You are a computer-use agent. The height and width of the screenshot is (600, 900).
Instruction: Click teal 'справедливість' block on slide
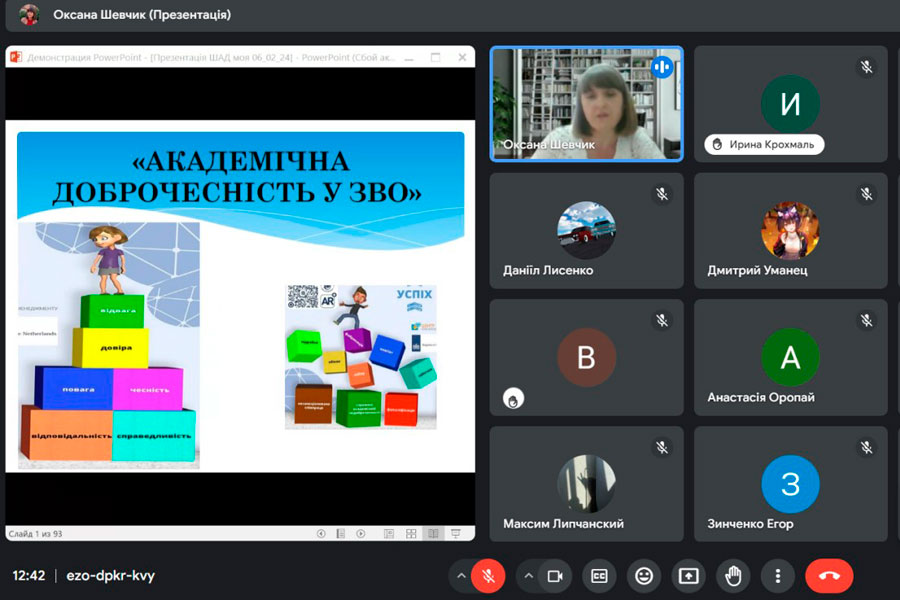pos(154,436)
